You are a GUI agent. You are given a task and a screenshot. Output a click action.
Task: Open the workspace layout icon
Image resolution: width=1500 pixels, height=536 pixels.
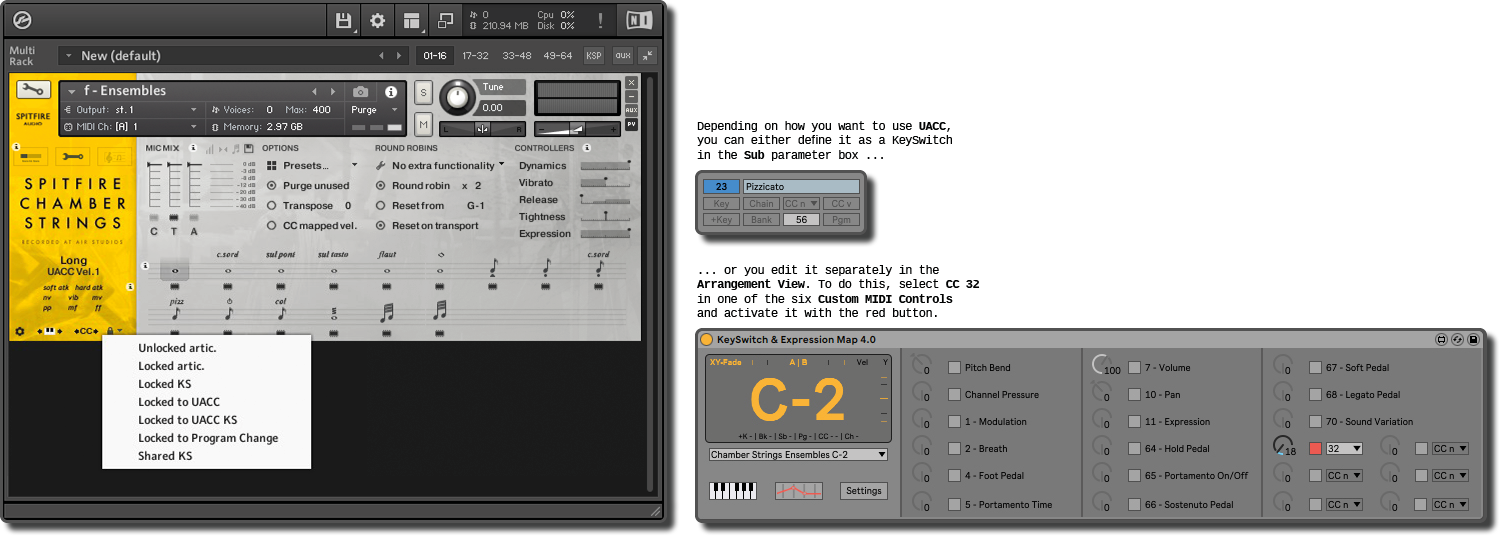(x=412, y=20)
